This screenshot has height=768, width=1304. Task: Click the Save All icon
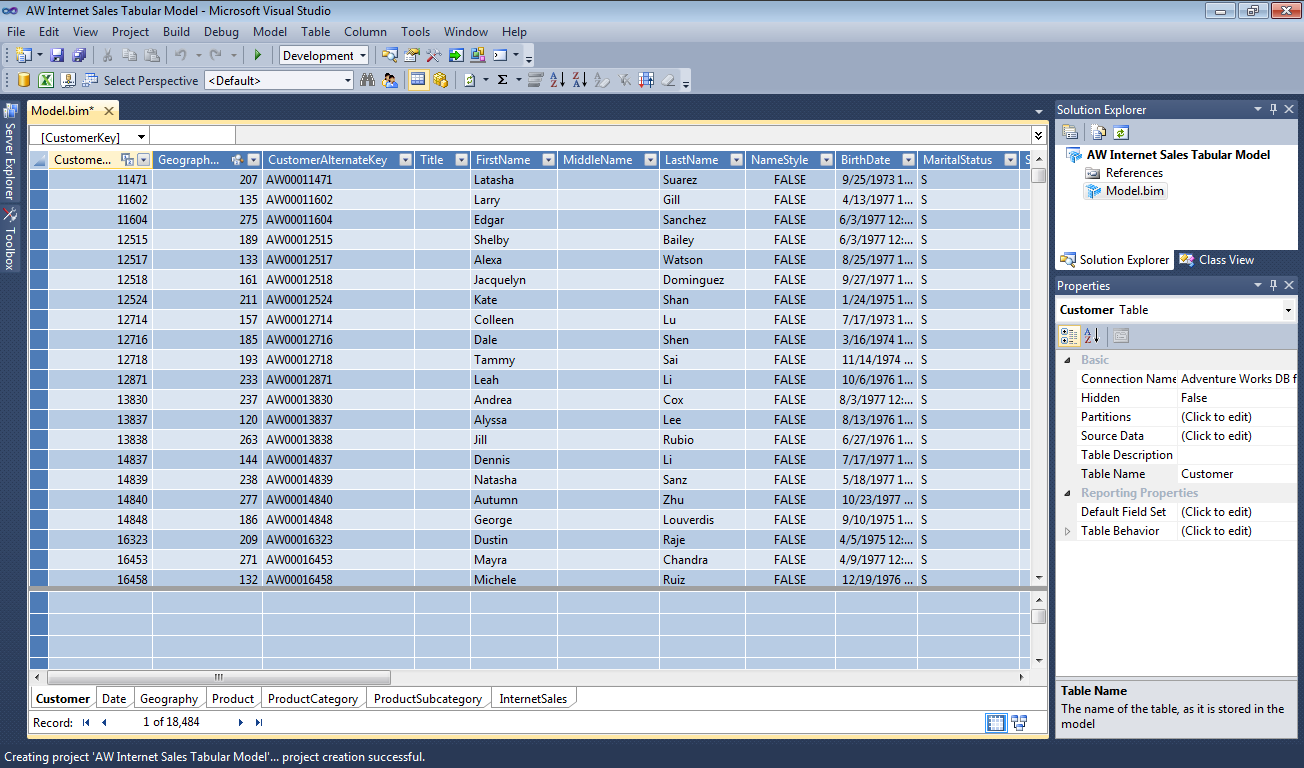click(79, 55)
